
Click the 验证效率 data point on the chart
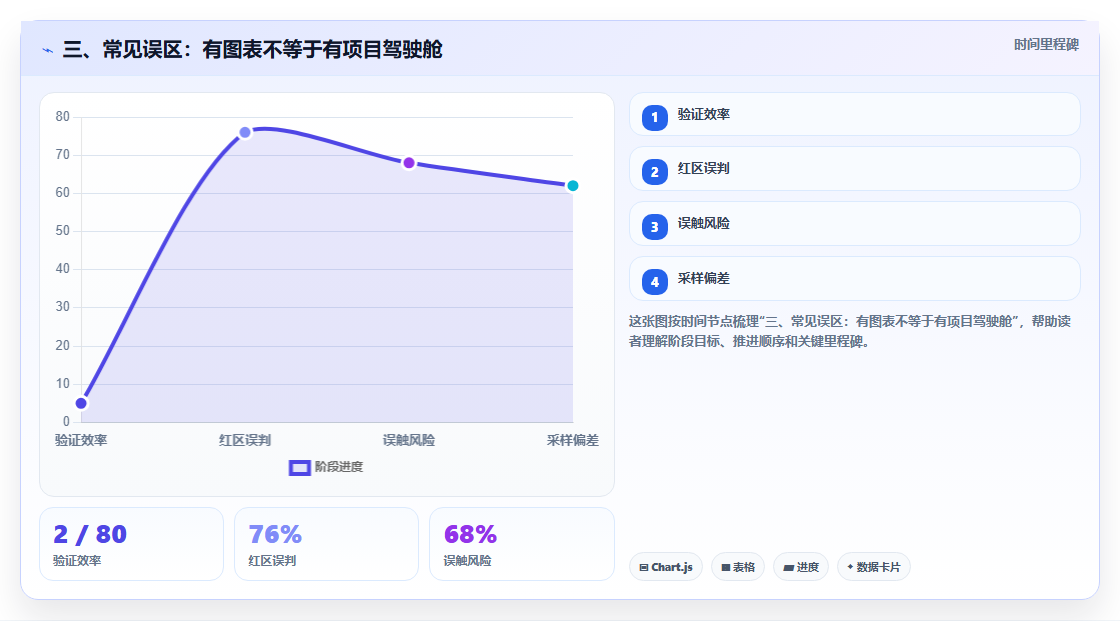[81, 403]
